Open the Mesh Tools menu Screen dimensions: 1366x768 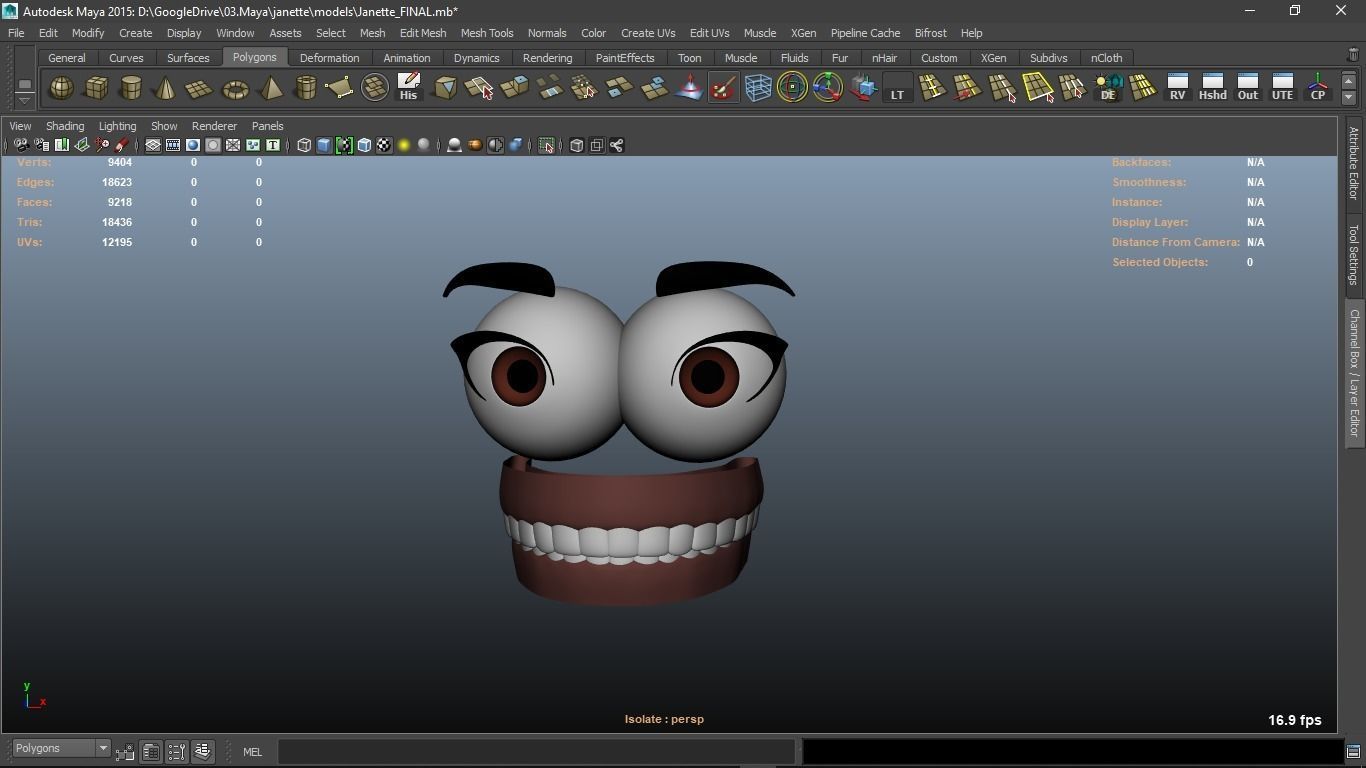coord(487,33)
